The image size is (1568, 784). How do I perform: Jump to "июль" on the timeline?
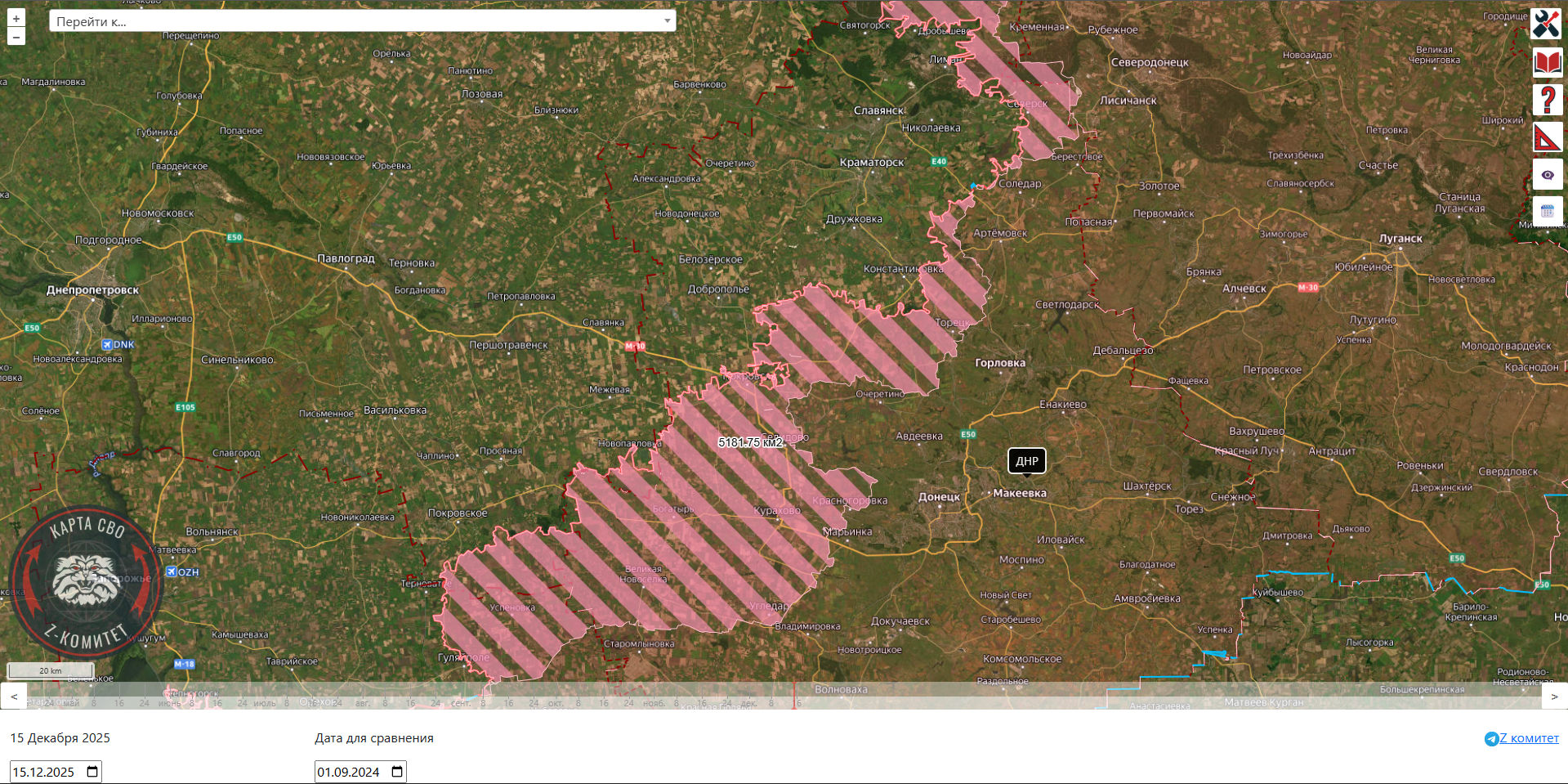tap(264, 703)
